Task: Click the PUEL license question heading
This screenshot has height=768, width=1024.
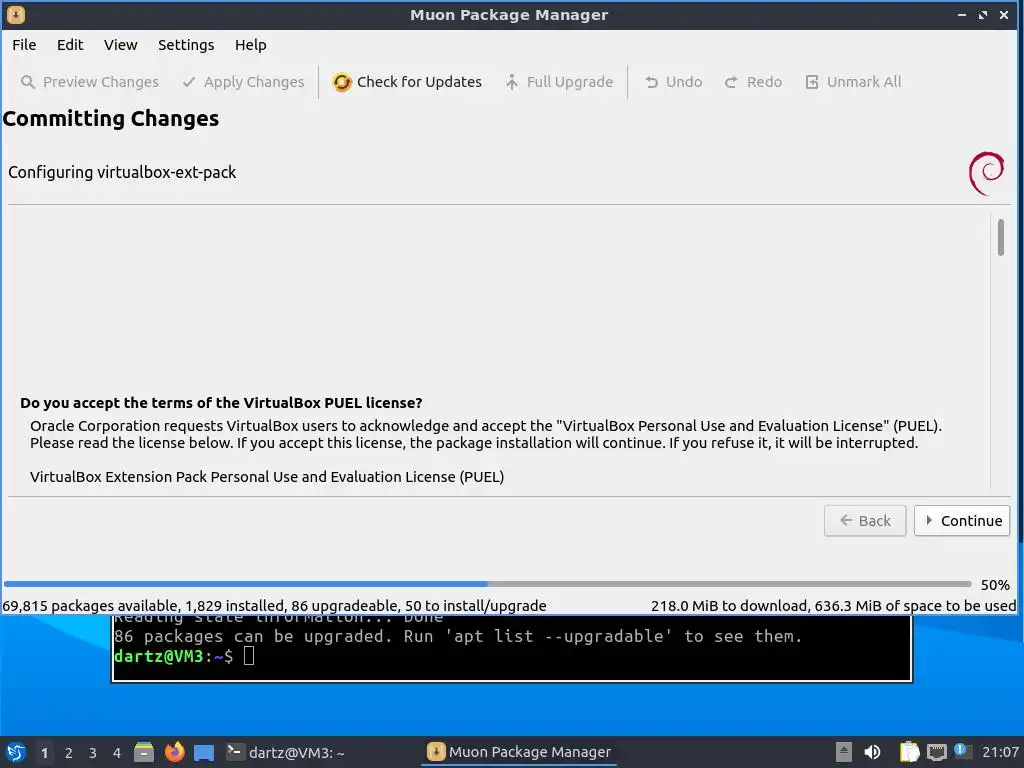Action: [x=221, y=403]
